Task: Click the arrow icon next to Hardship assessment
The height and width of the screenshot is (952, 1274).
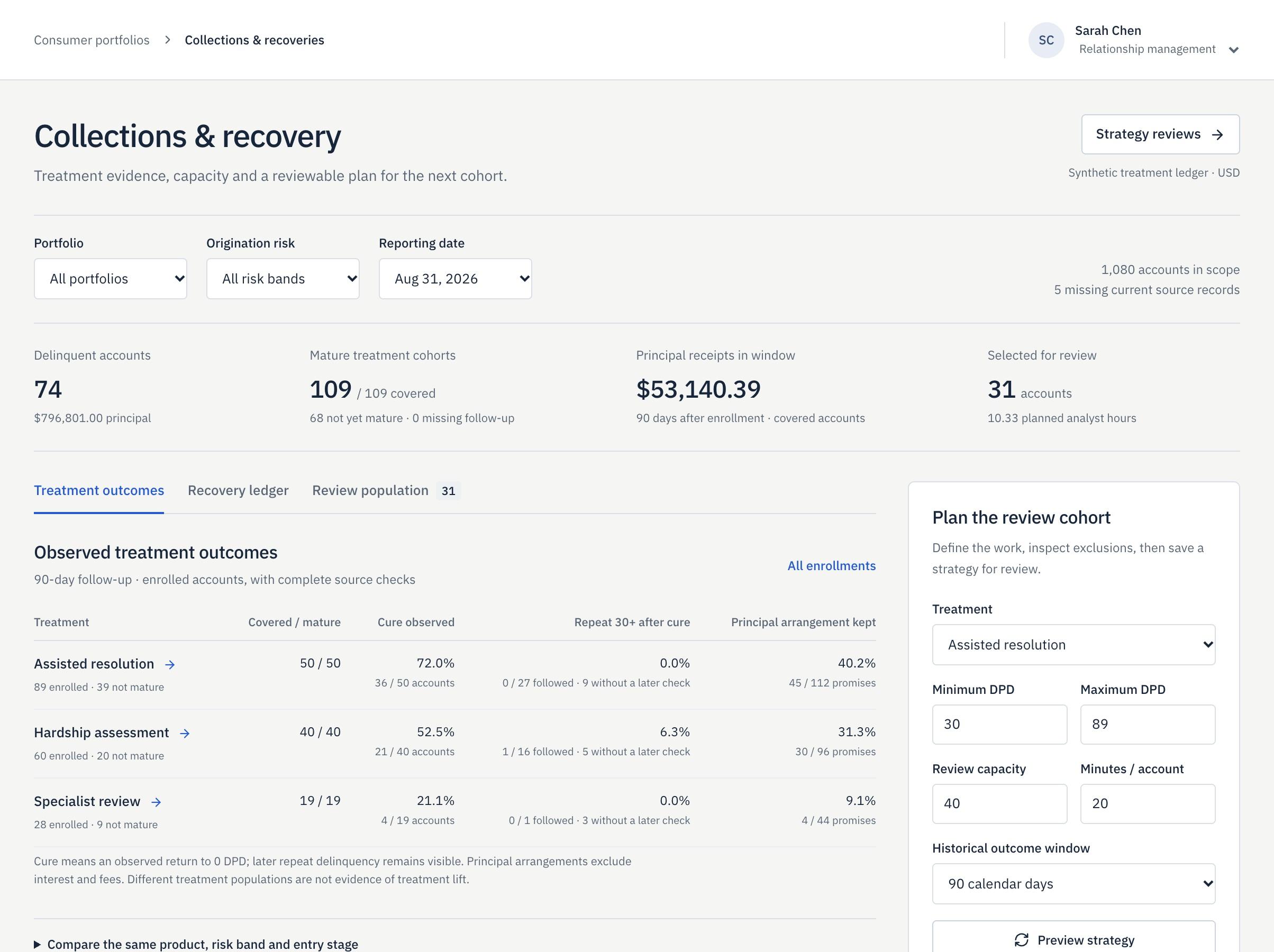Action: click(185, 733)
